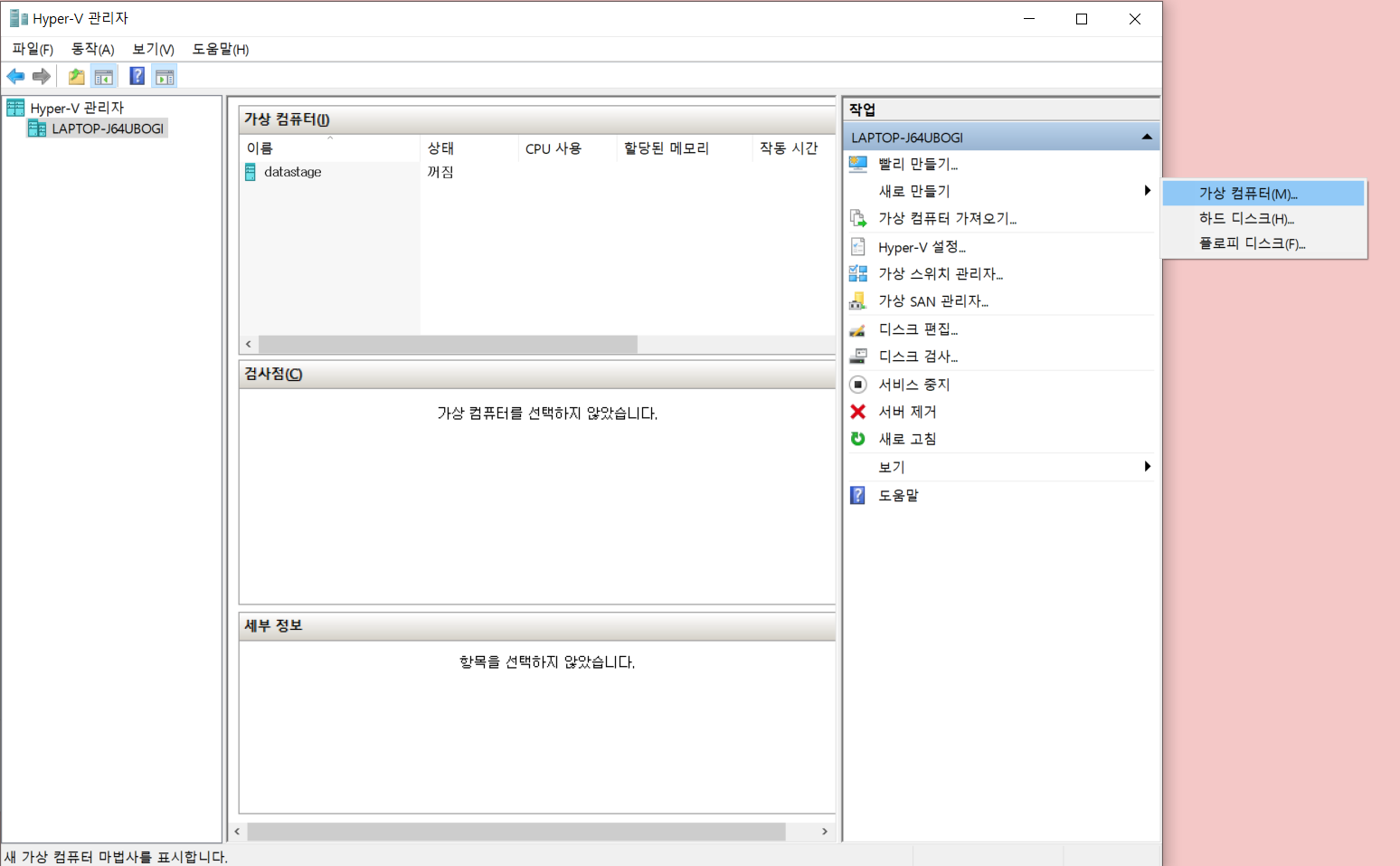Screen dimensions: 1400x866
Task: Sort by 할당된 메모리 column header
Action: click(x=684, y=148)
